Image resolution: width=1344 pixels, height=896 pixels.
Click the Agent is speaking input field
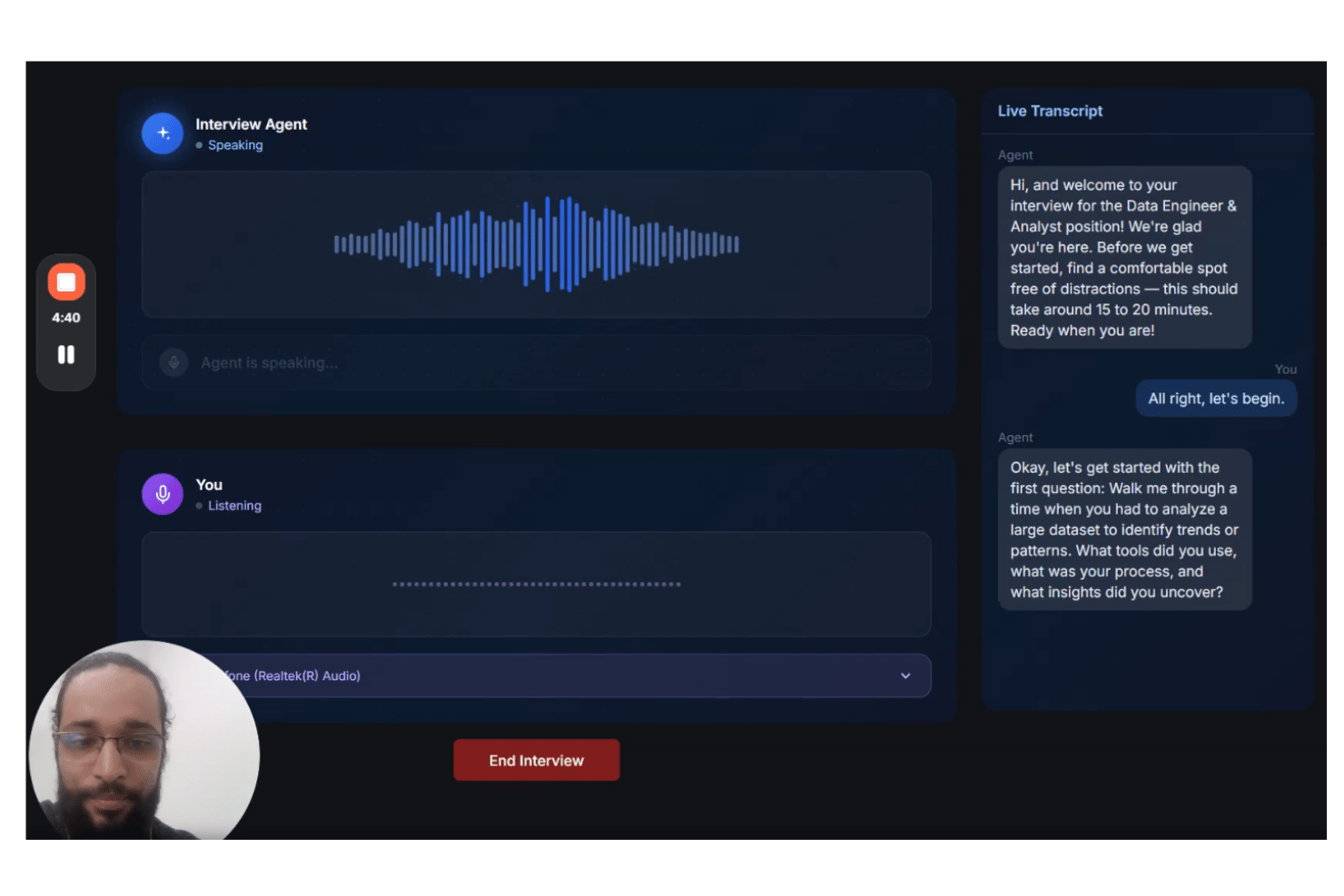pos(537,363)
